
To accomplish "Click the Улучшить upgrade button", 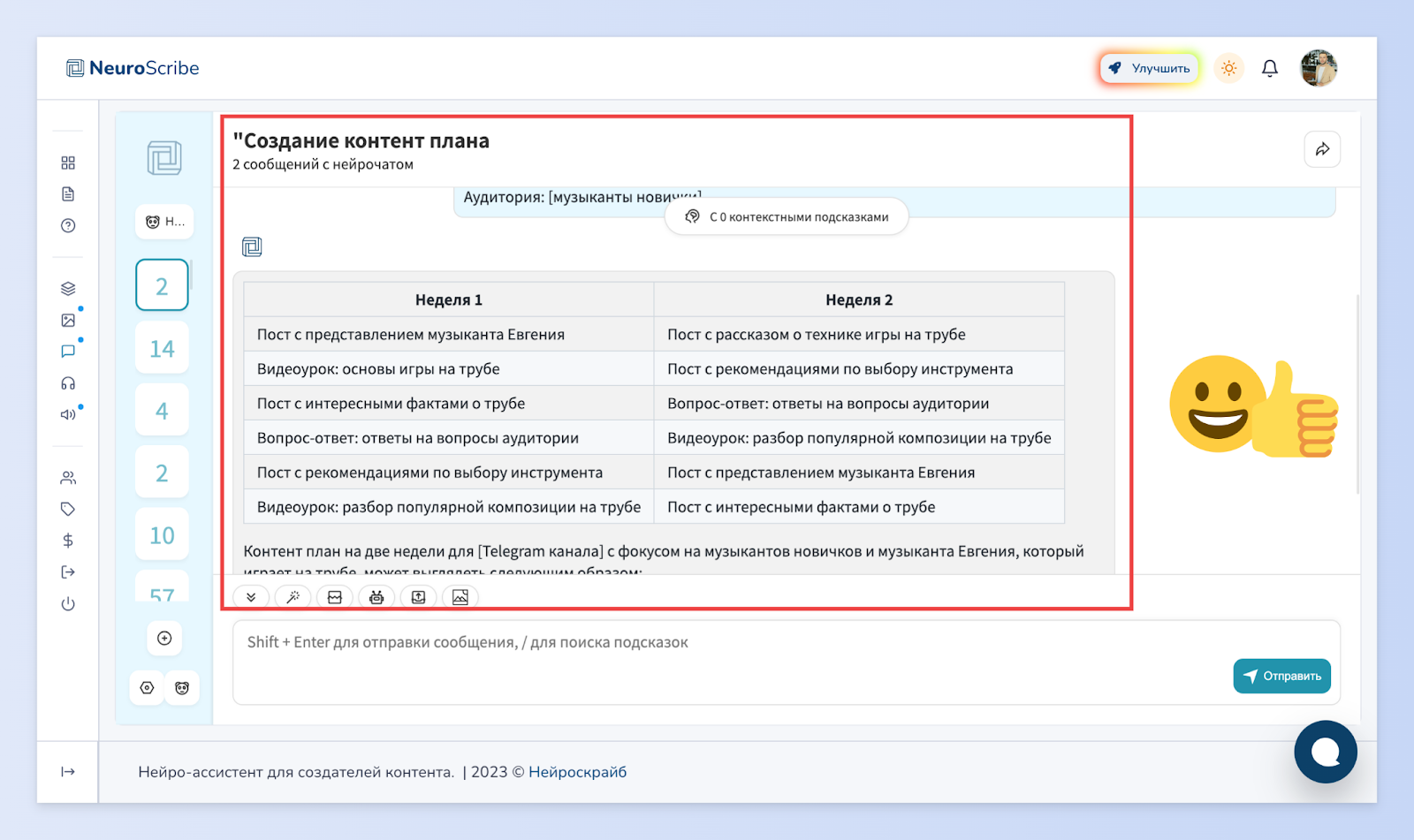I will pos(1150,68).
